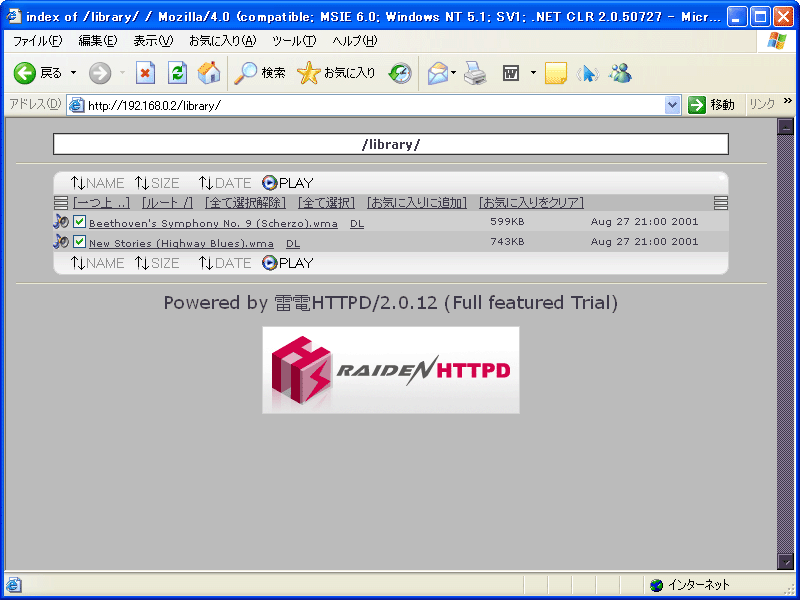Uncheck Beethoven's Symphony No. 9 checkbox

point(79,221)
